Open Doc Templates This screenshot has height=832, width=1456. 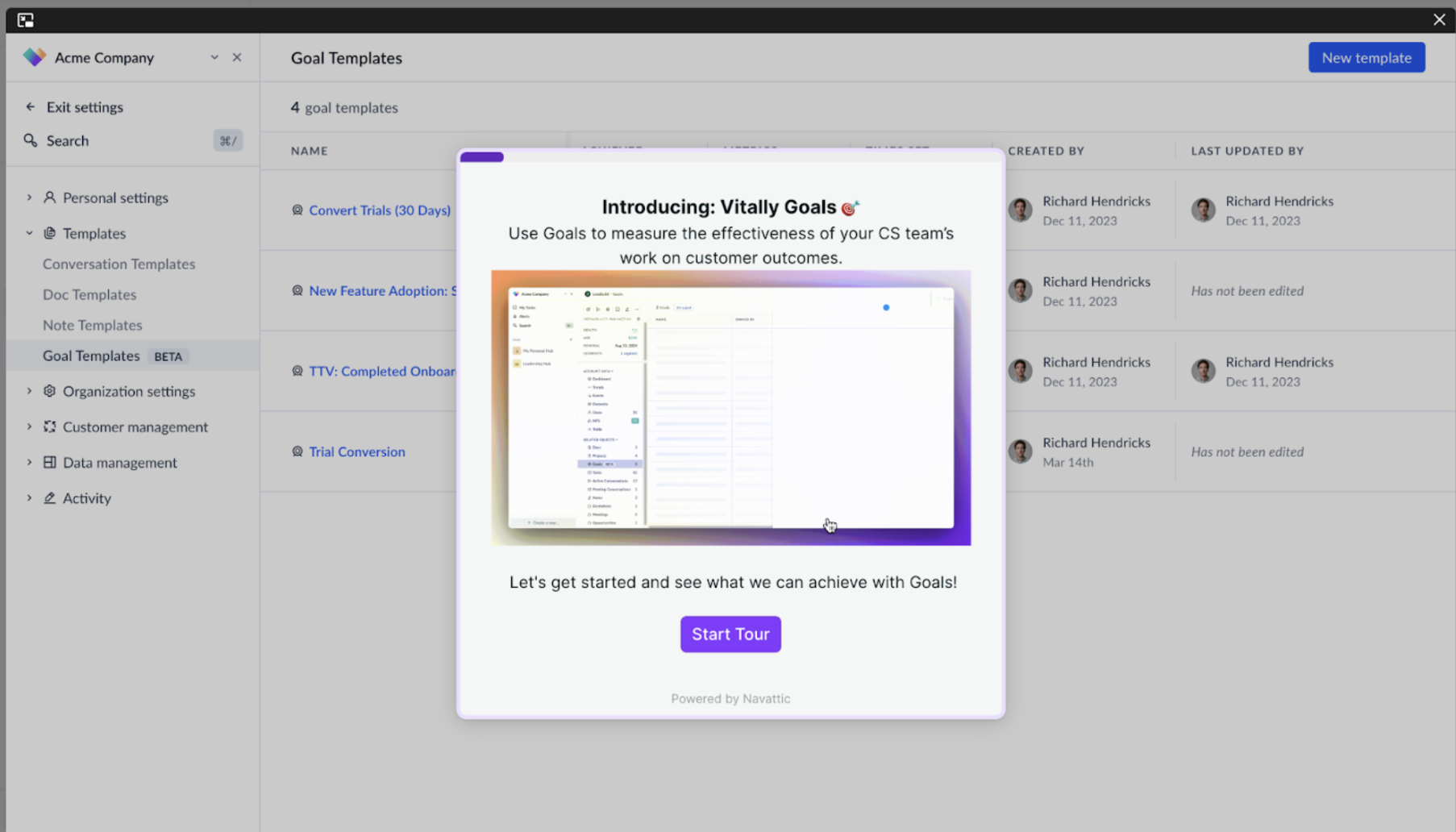click(89, 294)
